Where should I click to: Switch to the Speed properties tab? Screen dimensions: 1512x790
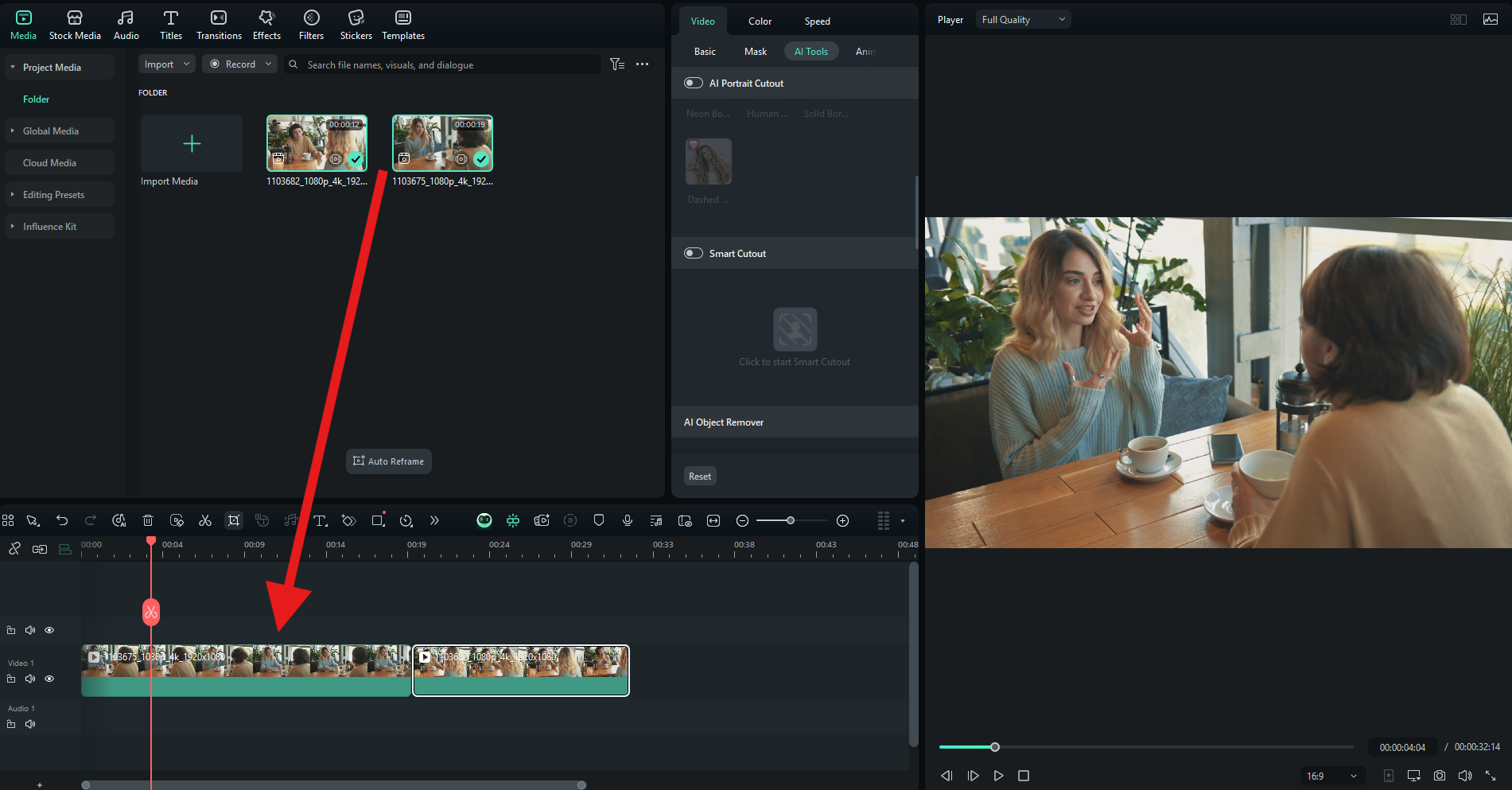(x=817, y=21)
